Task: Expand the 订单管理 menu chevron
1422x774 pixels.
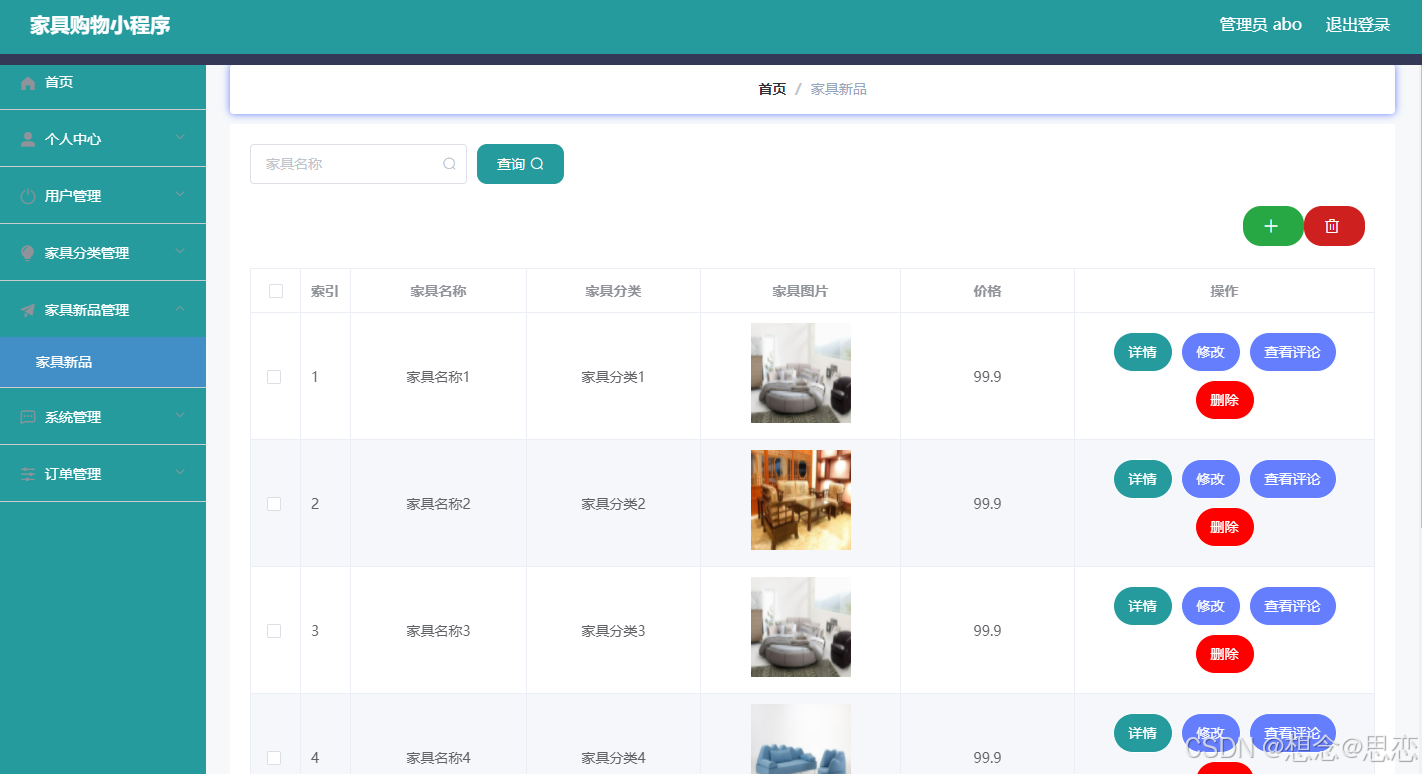Action: pos(180,473)
